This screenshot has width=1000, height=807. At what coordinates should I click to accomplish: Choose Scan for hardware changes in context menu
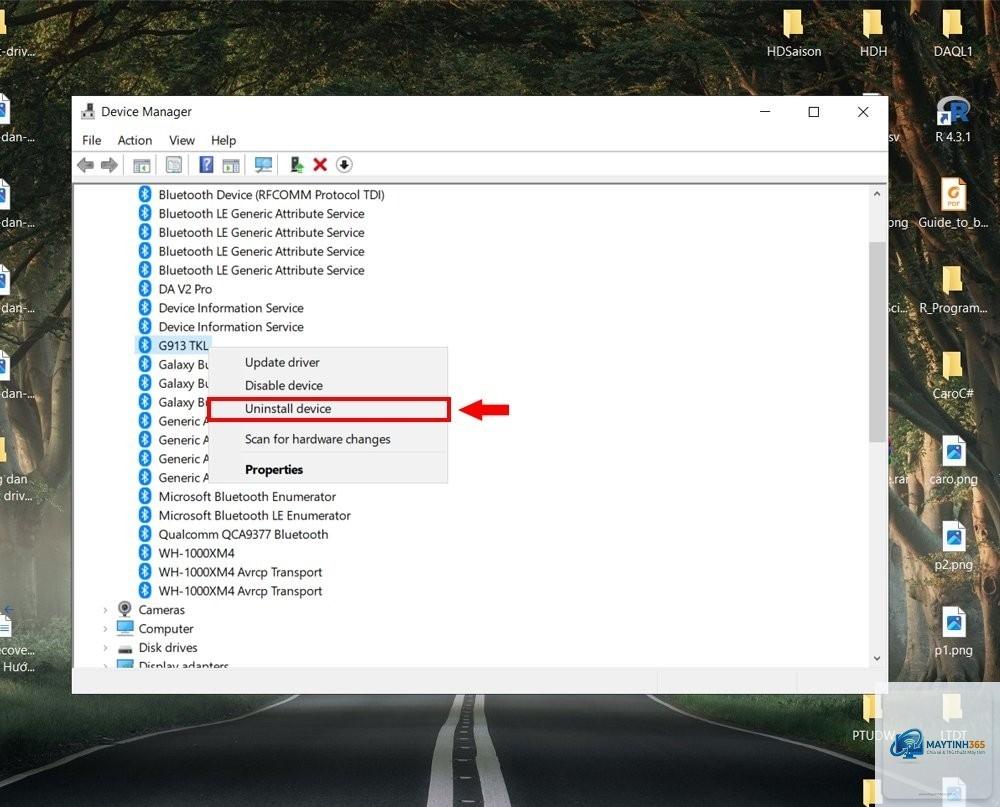click(x=328, y=439)
